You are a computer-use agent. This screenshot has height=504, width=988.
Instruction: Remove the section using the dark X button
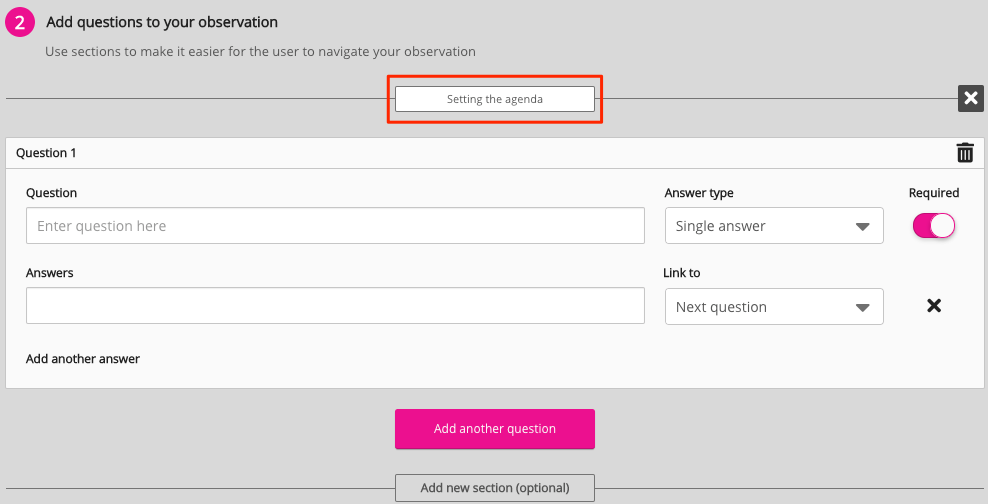pos(970,98)
